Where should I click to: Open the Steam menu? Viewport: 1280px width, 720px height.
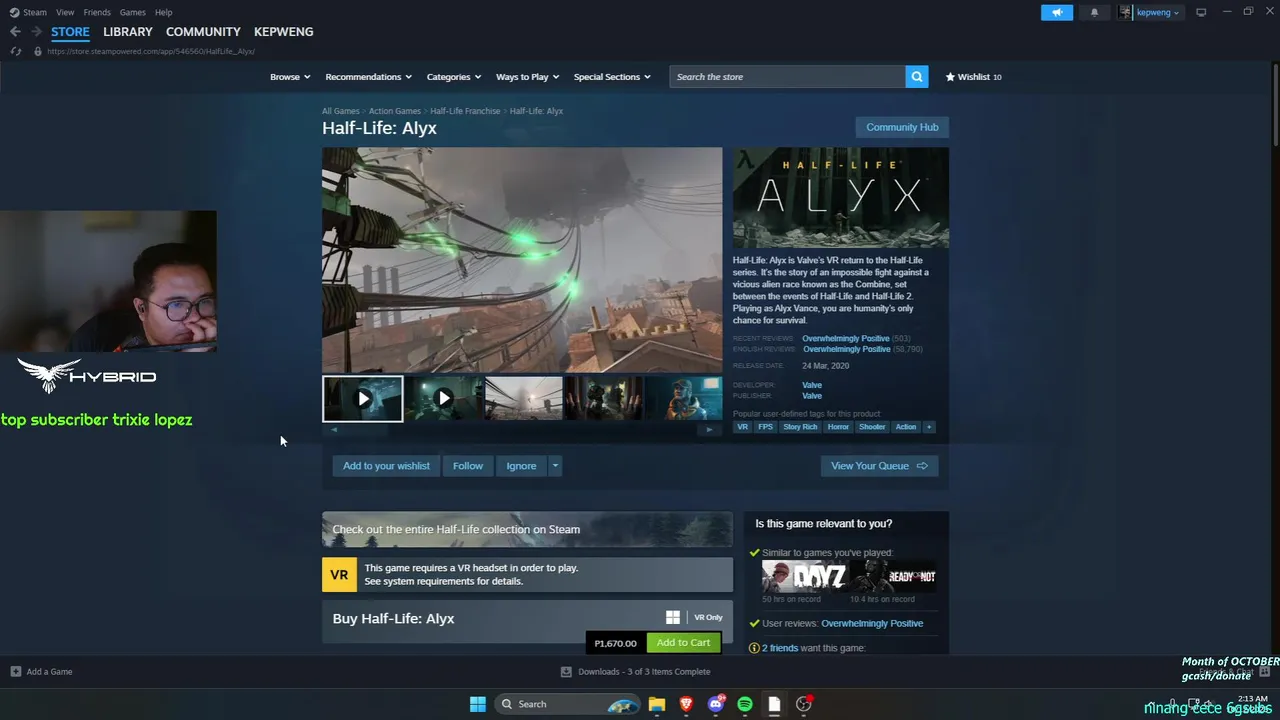(x=35, y=12)
